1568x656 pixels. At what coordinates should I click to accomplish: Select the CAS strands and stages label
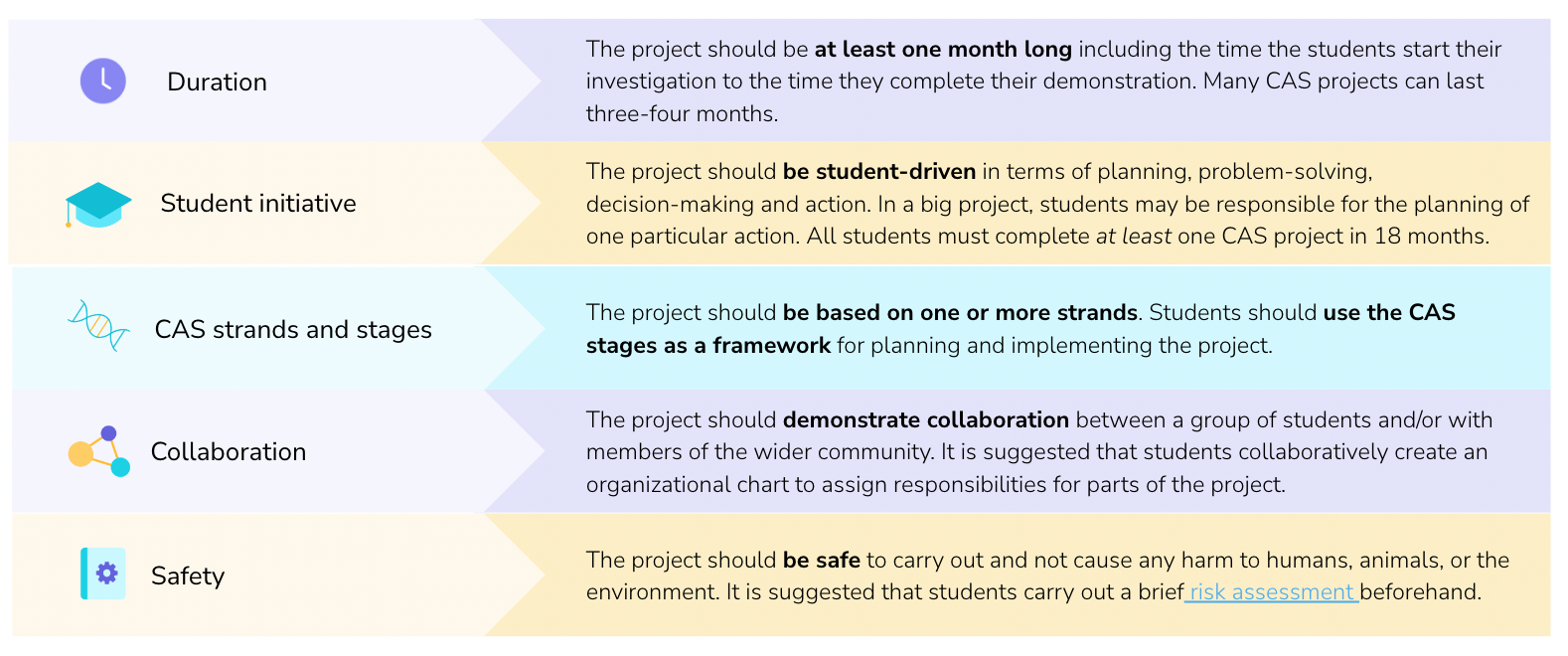(x=293, y=330)
